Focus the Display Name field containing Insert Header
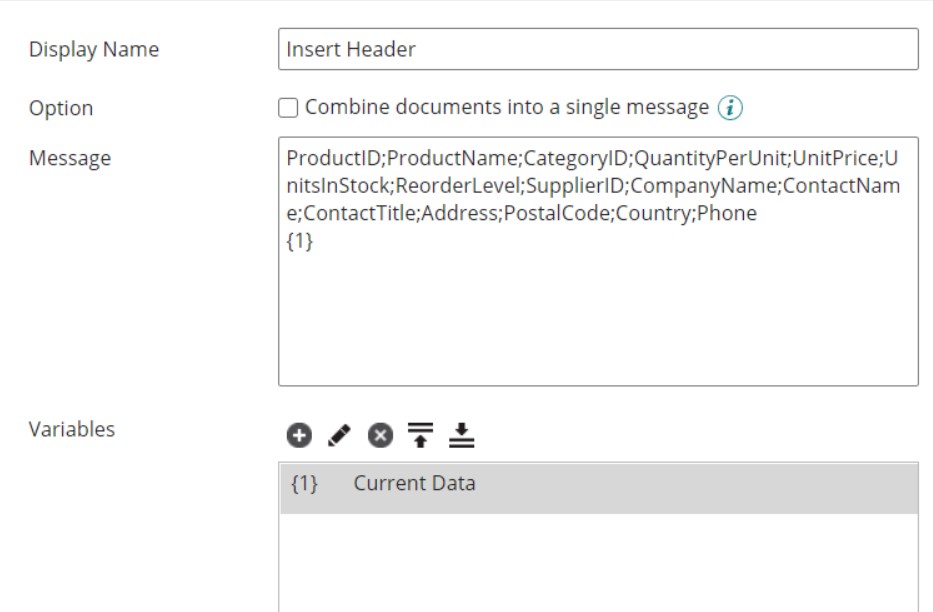Viewport: 933px width, 612px height. point(597,49)
